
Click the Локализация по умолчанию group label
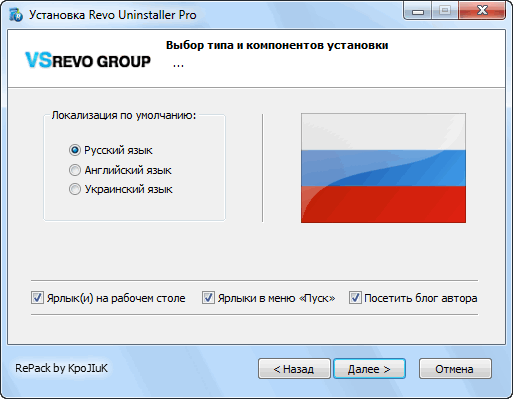point(124,115)
